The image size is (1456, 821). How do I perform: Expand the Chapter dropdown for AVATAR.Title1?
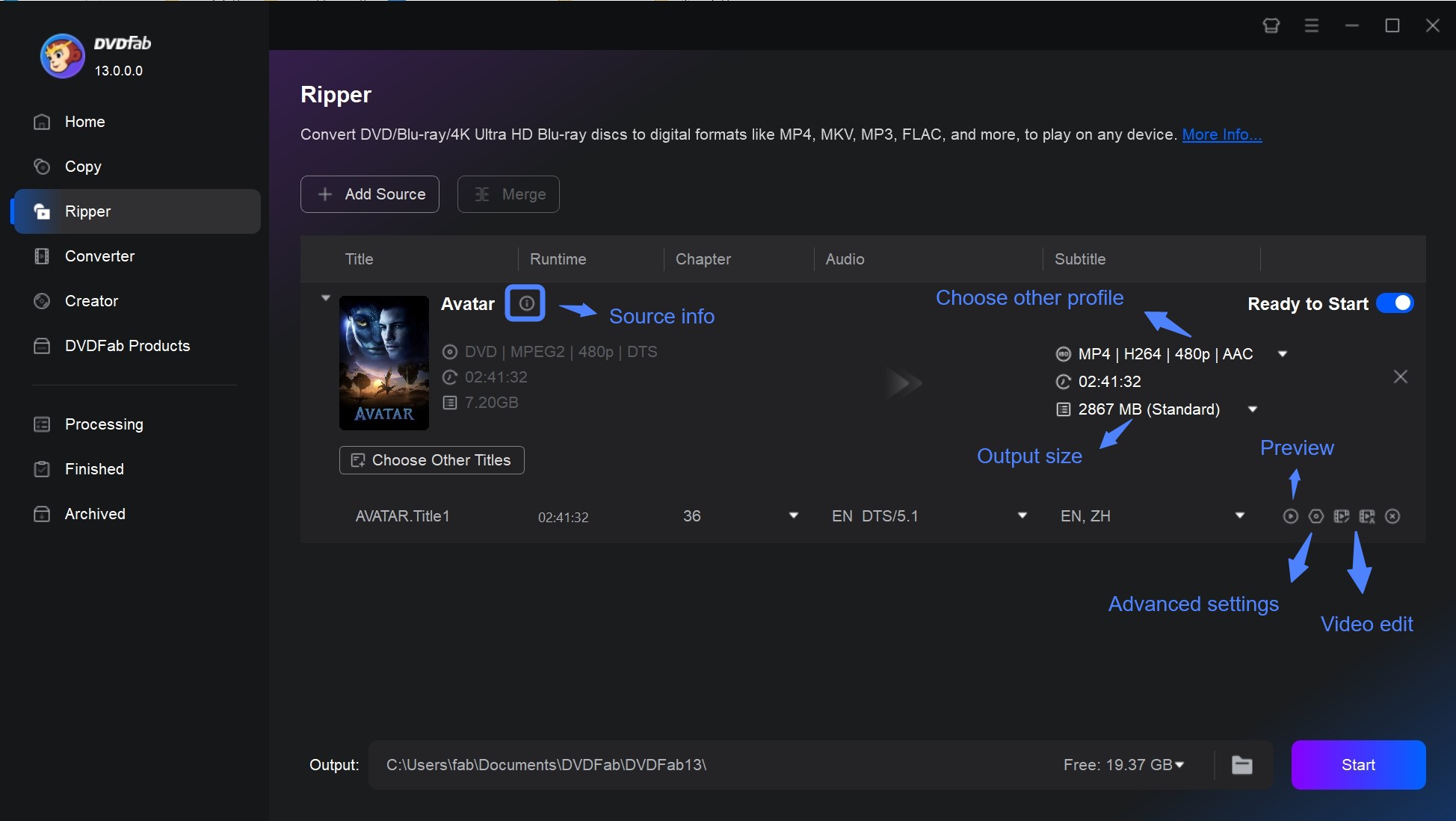794,515
